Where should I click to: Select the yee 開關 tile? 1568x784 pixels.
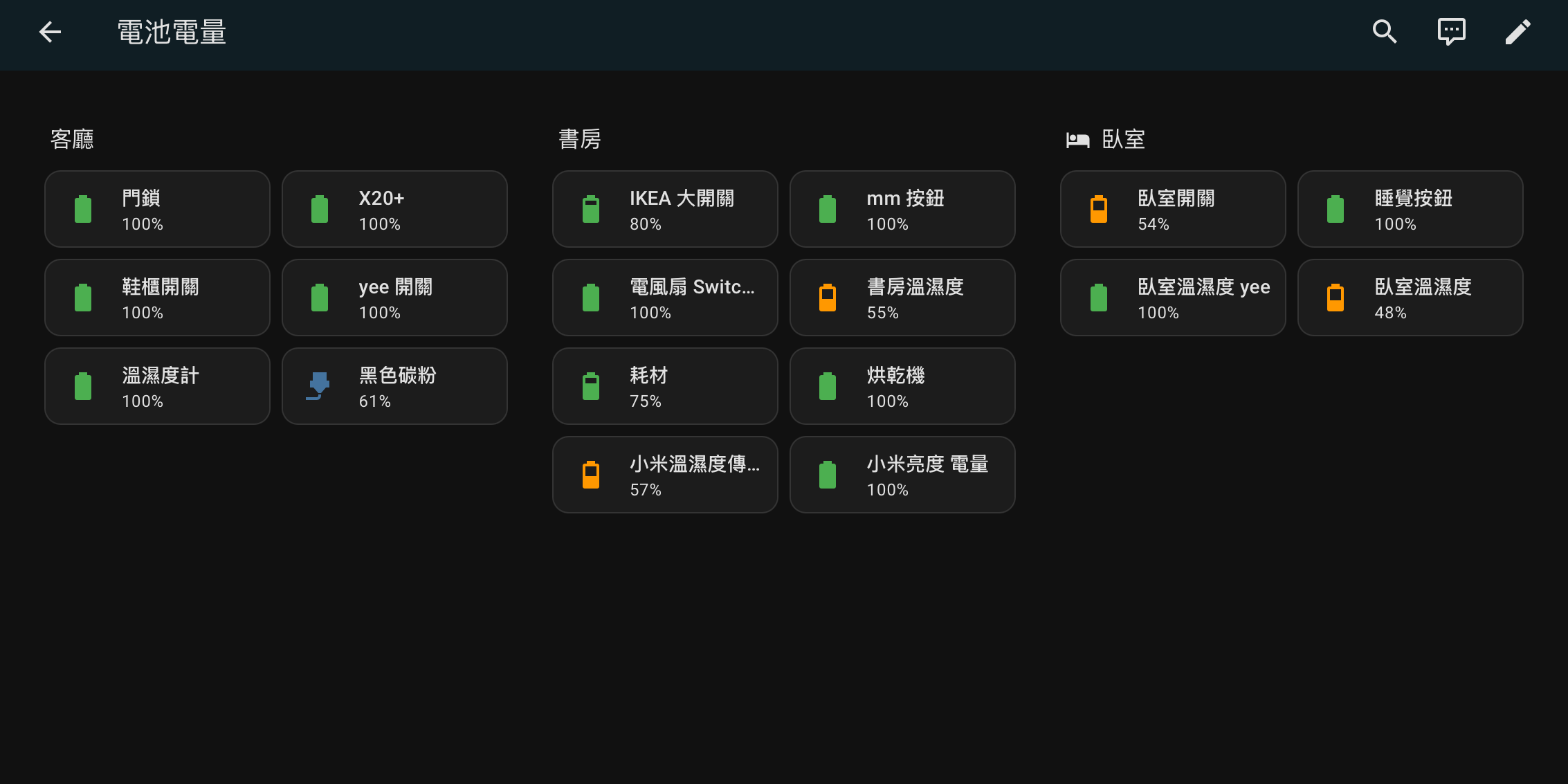[x=394, y=298]
